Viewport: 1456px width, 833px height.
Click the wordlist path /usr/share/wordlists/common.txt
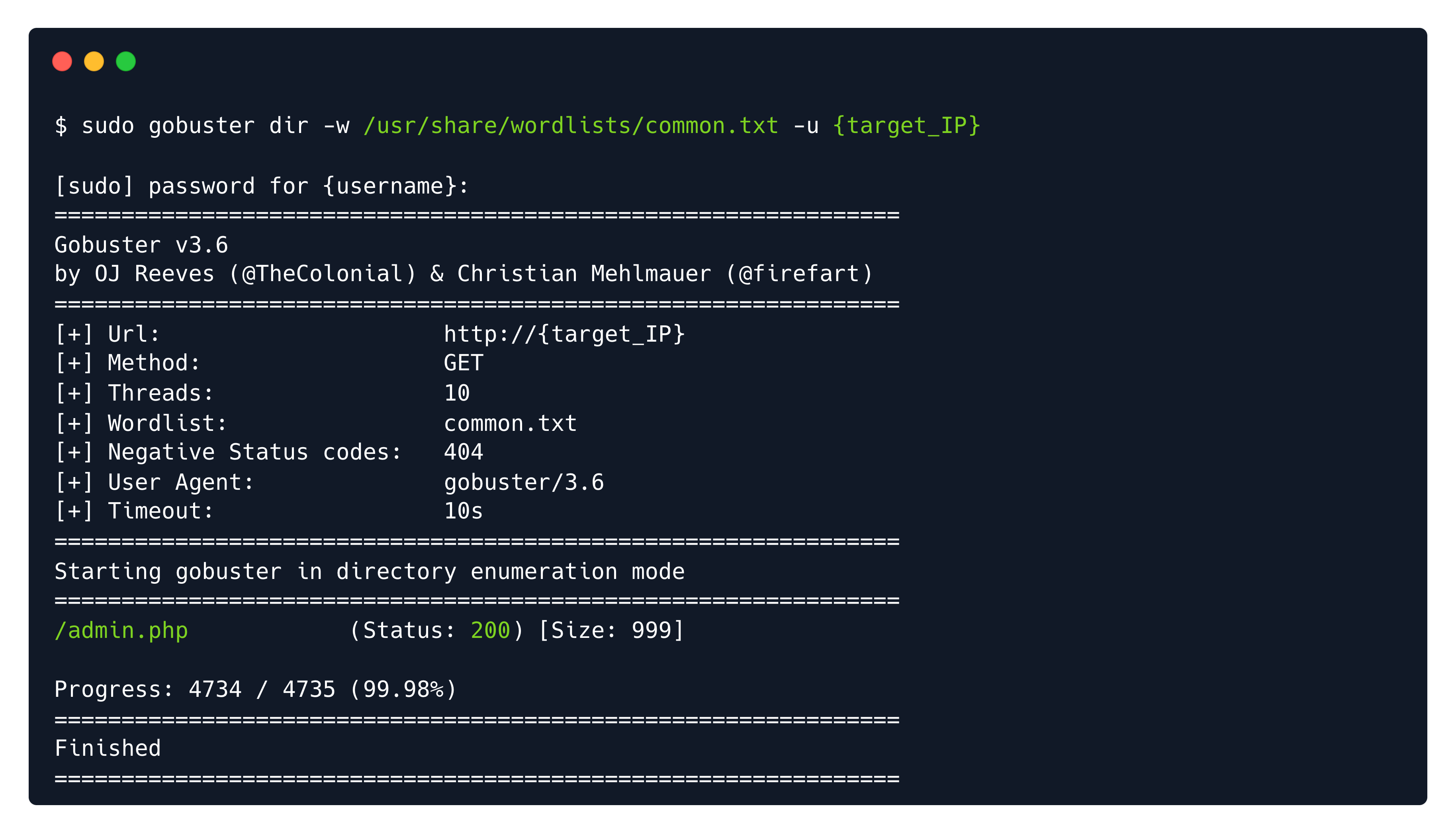(571, 126)
